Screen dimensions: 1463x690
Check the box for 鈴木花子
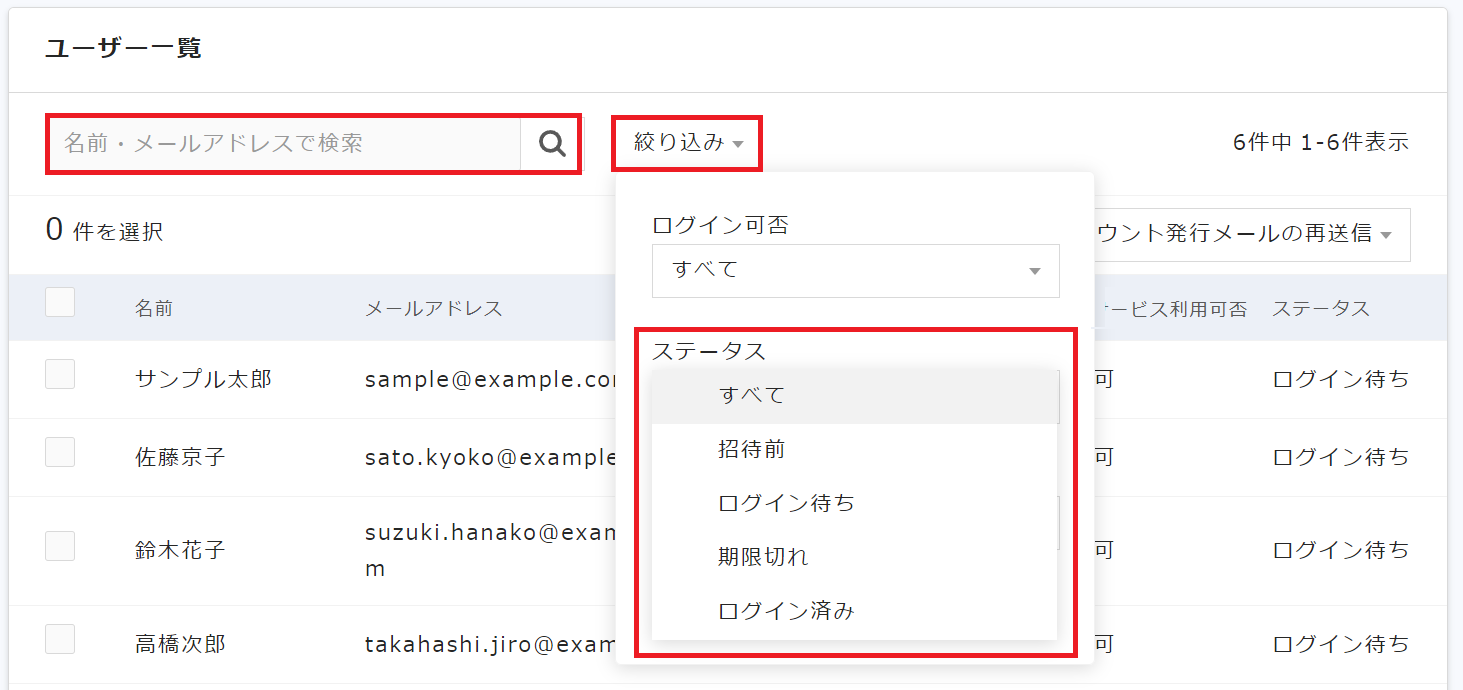click(60, 545)
